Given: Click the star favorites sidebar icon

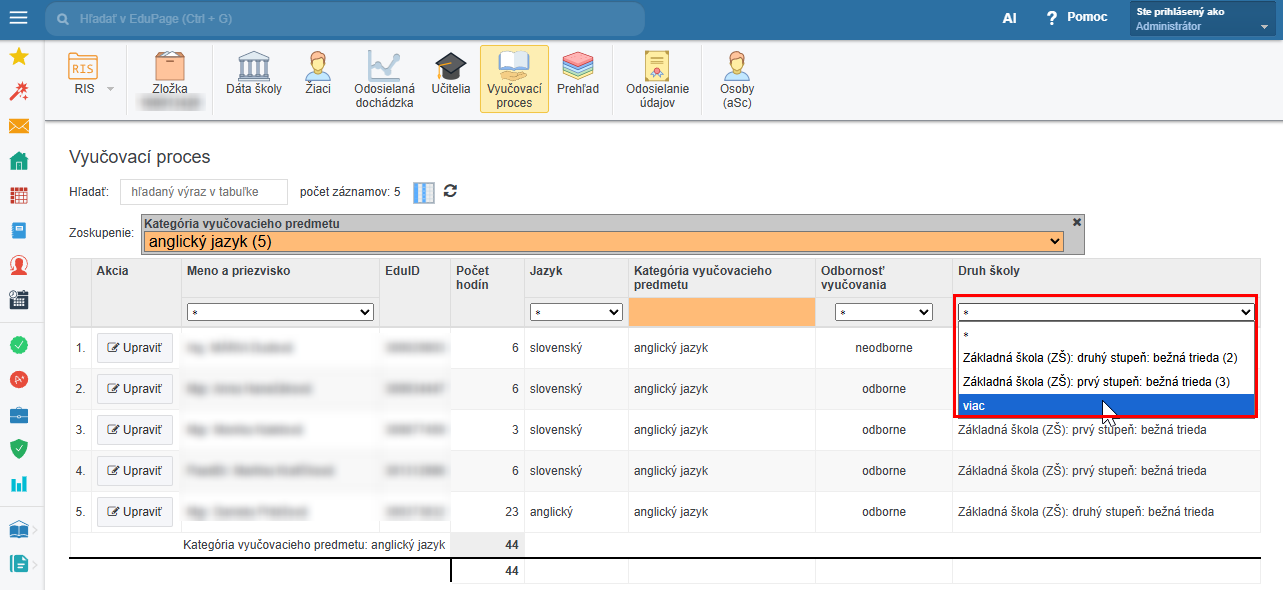Looking at the screenshot, I should click(18, 57).
